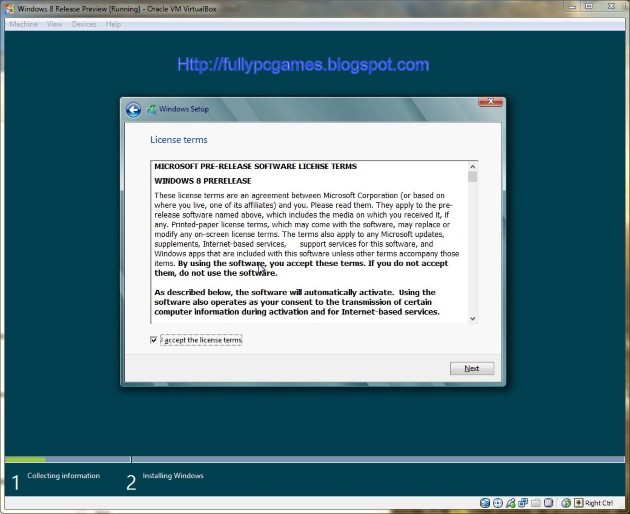Toggle the accept license terms checkbox

pyautogui.click(x=153, y=340)
